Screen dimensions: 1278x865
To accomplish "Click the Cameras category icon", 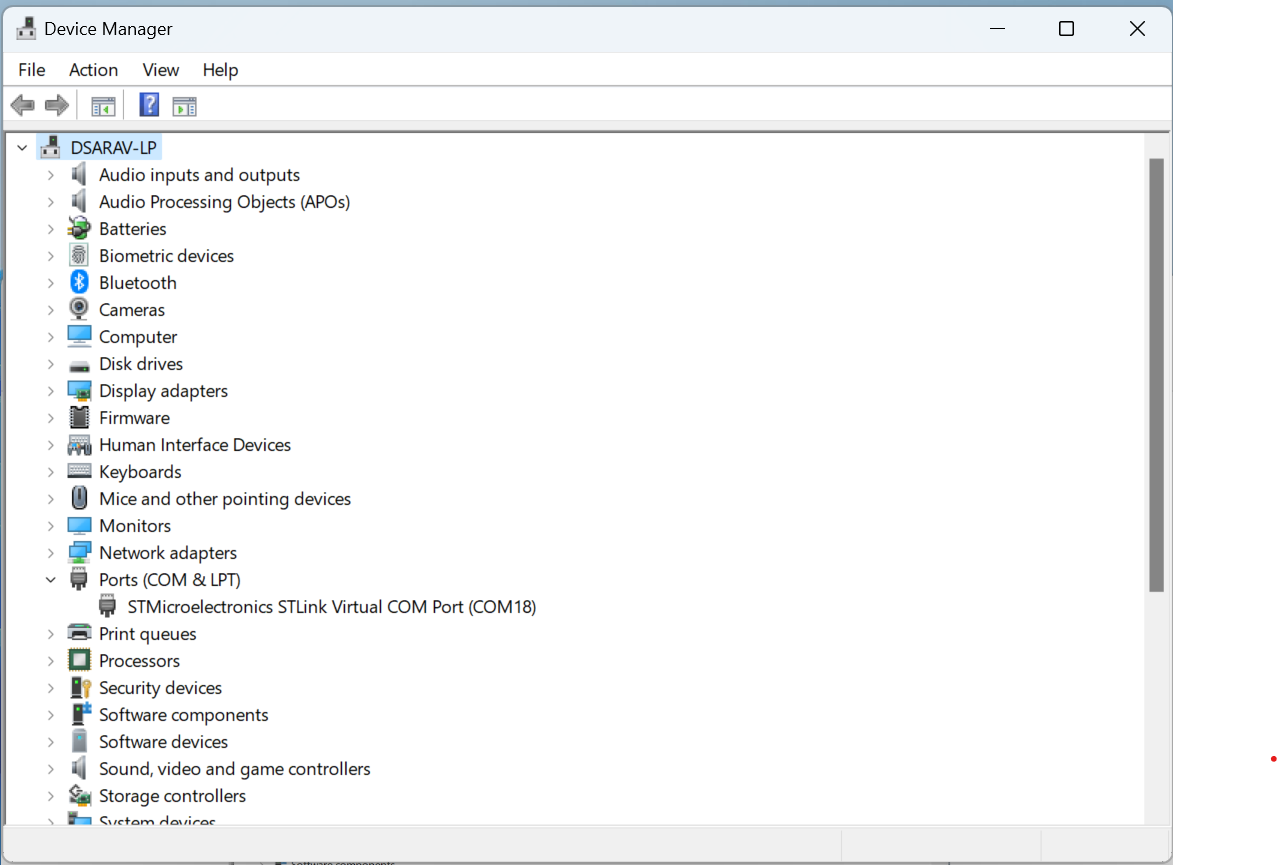I will pyautogui.click(x=79, y=309).
